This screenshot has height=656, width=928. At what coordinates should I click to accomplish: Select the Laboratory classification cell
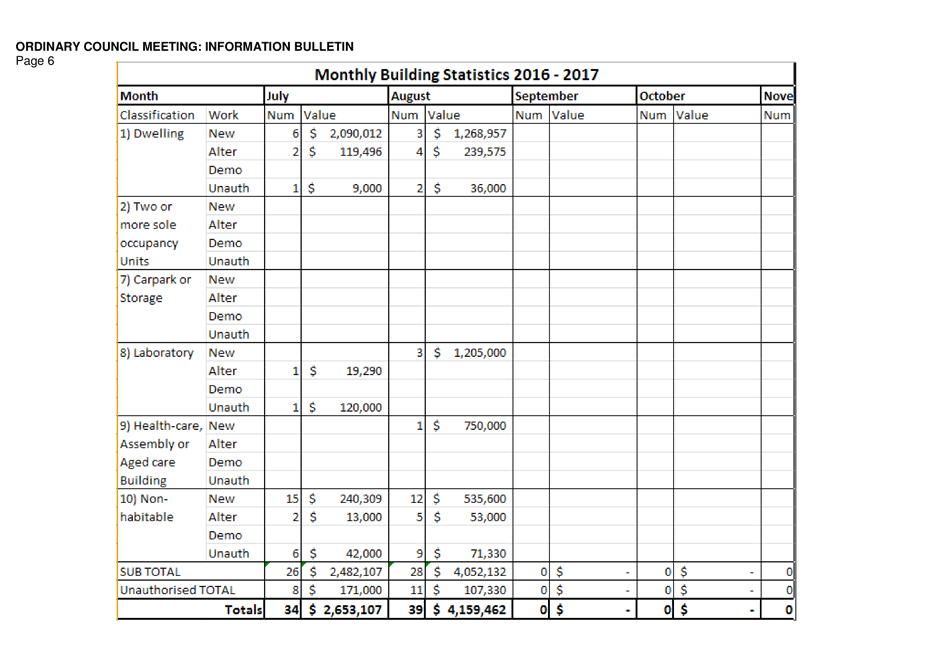160,353
